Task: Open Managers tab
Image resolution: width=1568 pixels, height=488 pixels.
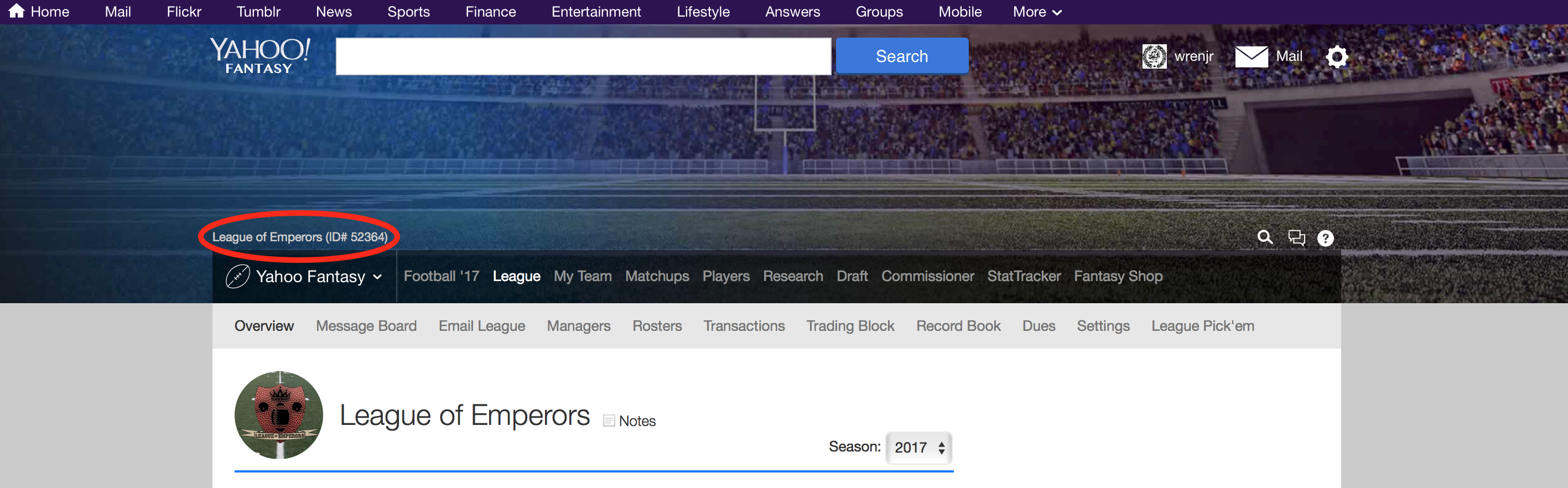Action: (x=578, y=326)
